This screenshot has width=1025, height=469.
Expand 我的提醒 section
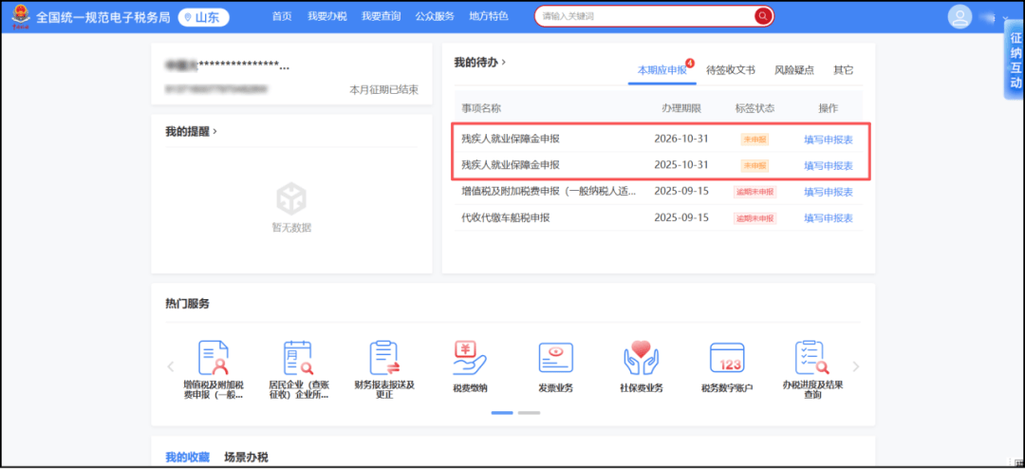point(192,131)
